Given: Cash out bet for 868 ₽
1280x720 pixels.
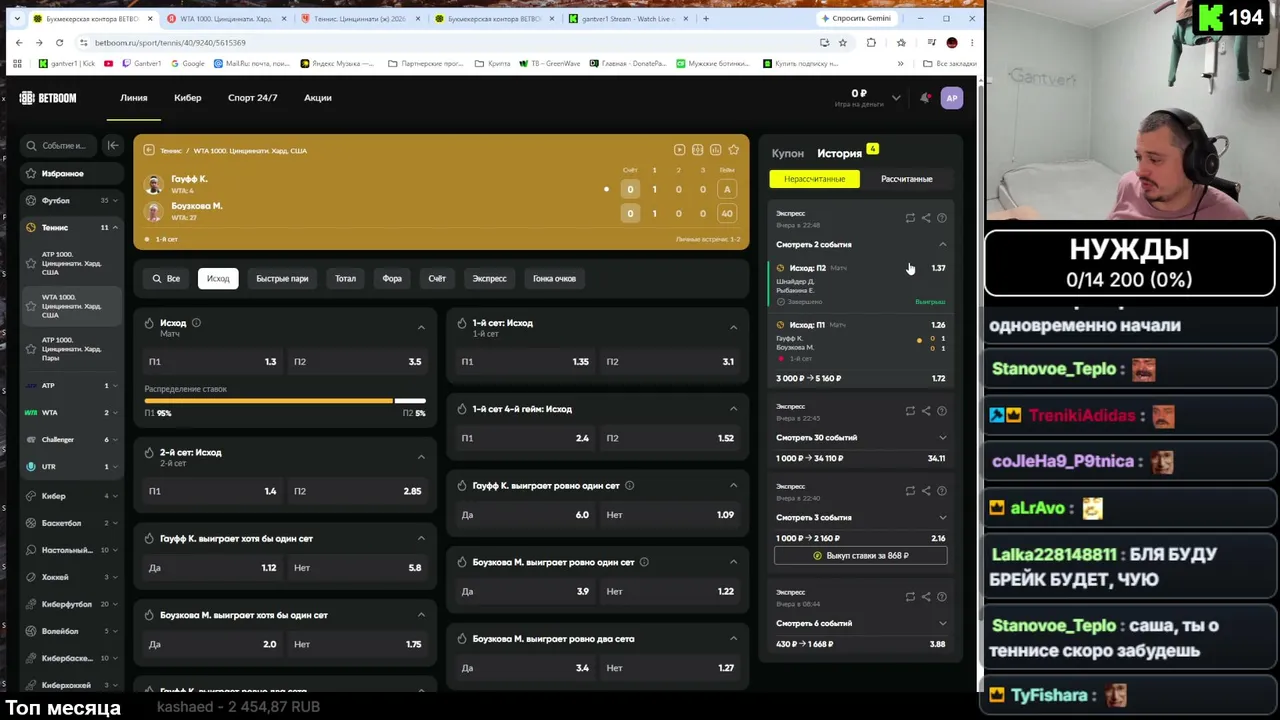Looking at the screenshot, I should (861, 556).
